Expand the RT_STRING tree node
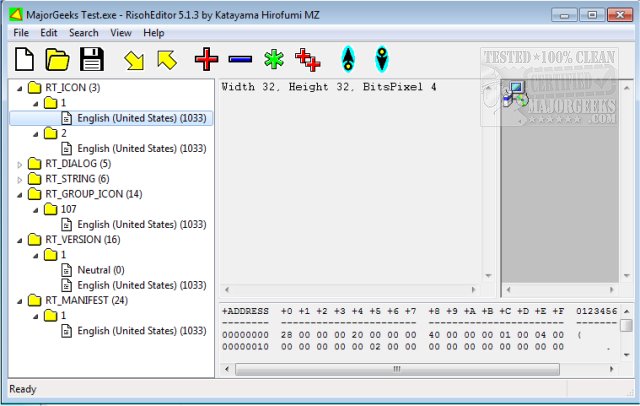The height and width of the screenshot is (406, 640). click(x=20, y=180)
